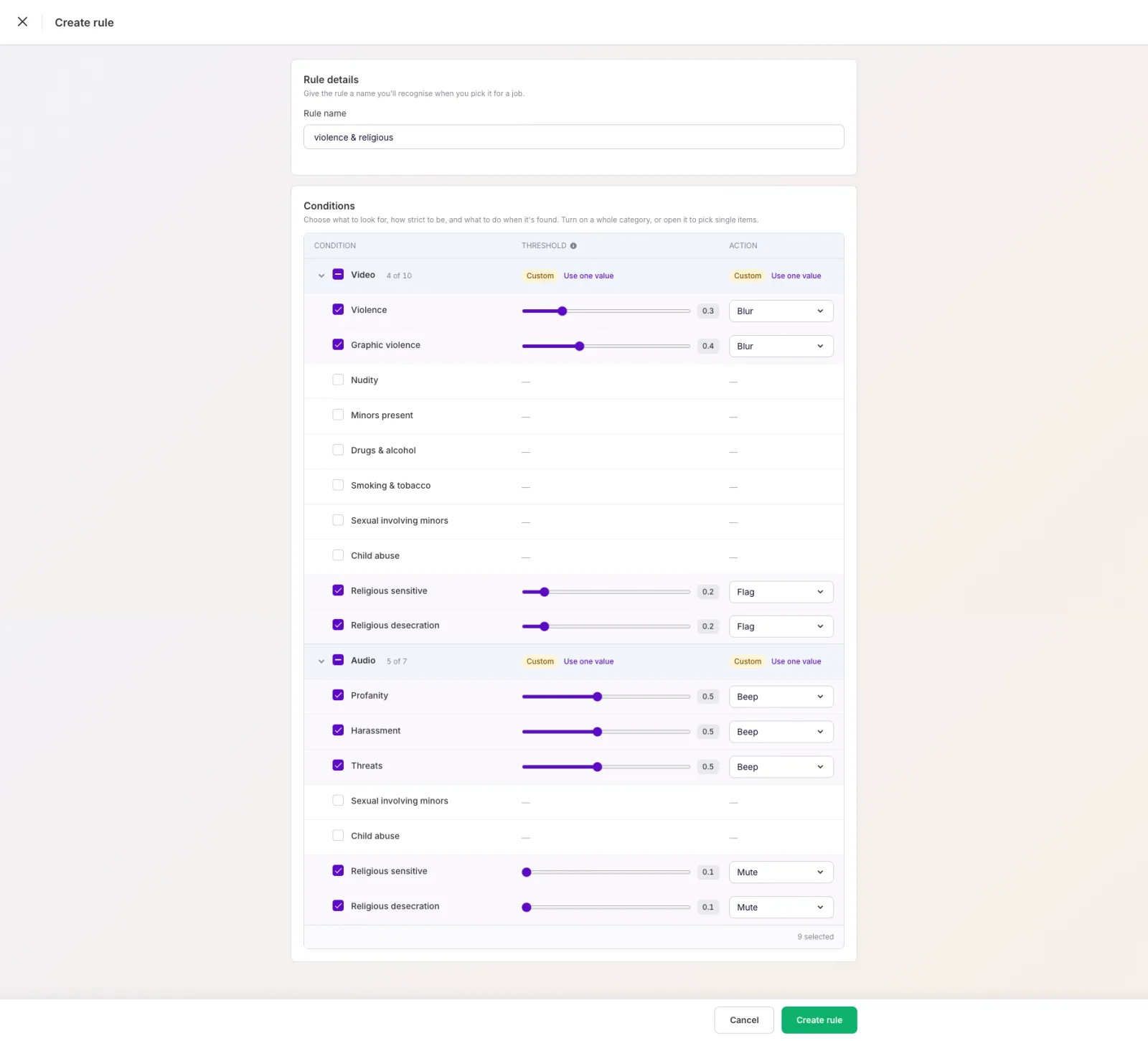The width and height of the screenshot is (1148, 1041).
Task: Click Use one value for Video threshold
Action: tap(588, 276)
